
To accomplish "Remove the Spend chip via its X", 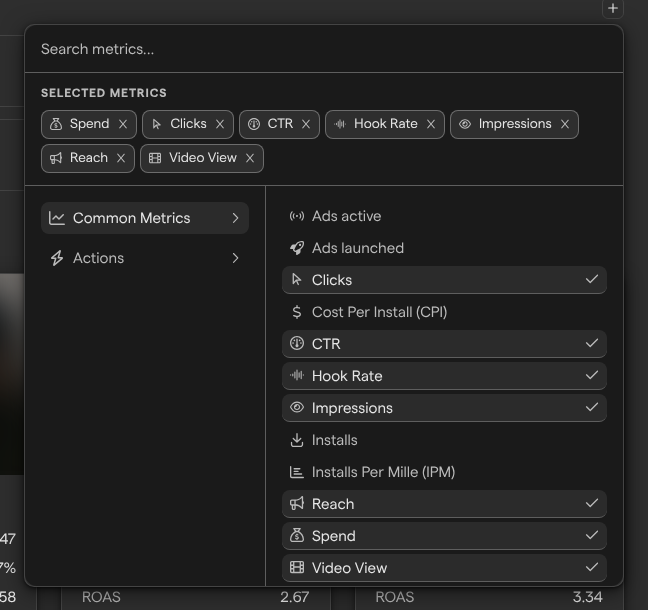I will point(123,124).
